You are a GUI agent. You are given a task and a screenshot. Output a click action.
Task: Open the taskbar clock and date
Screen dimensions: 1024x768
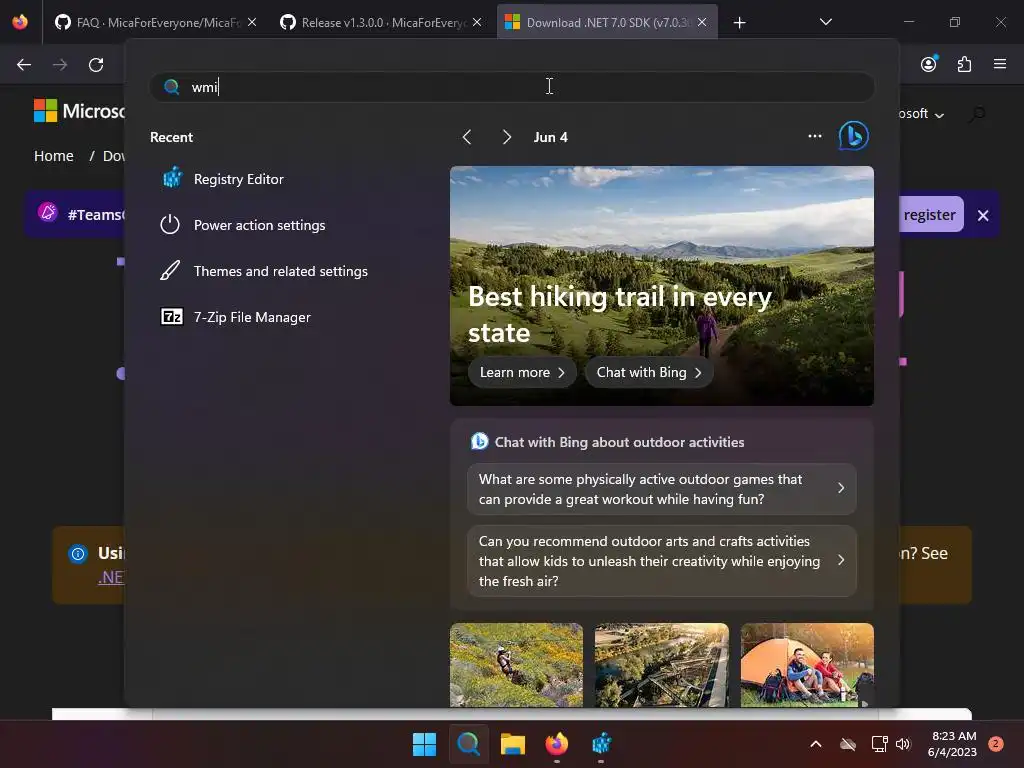[952, 744]
